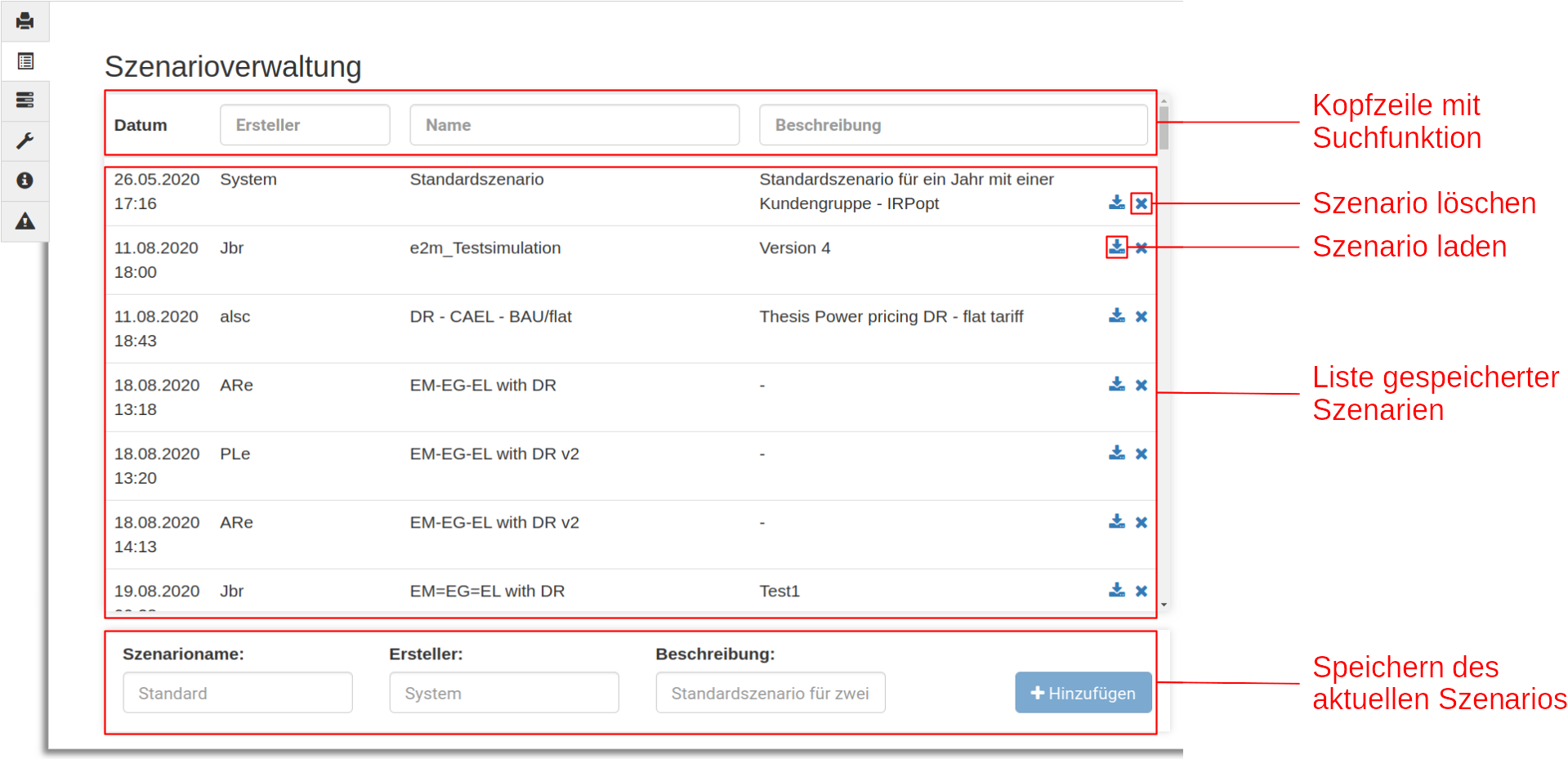Click the Szenarioname input field
Image resolution: width=1568 pixels, height=759 pixels.
(x=238, y=693)
